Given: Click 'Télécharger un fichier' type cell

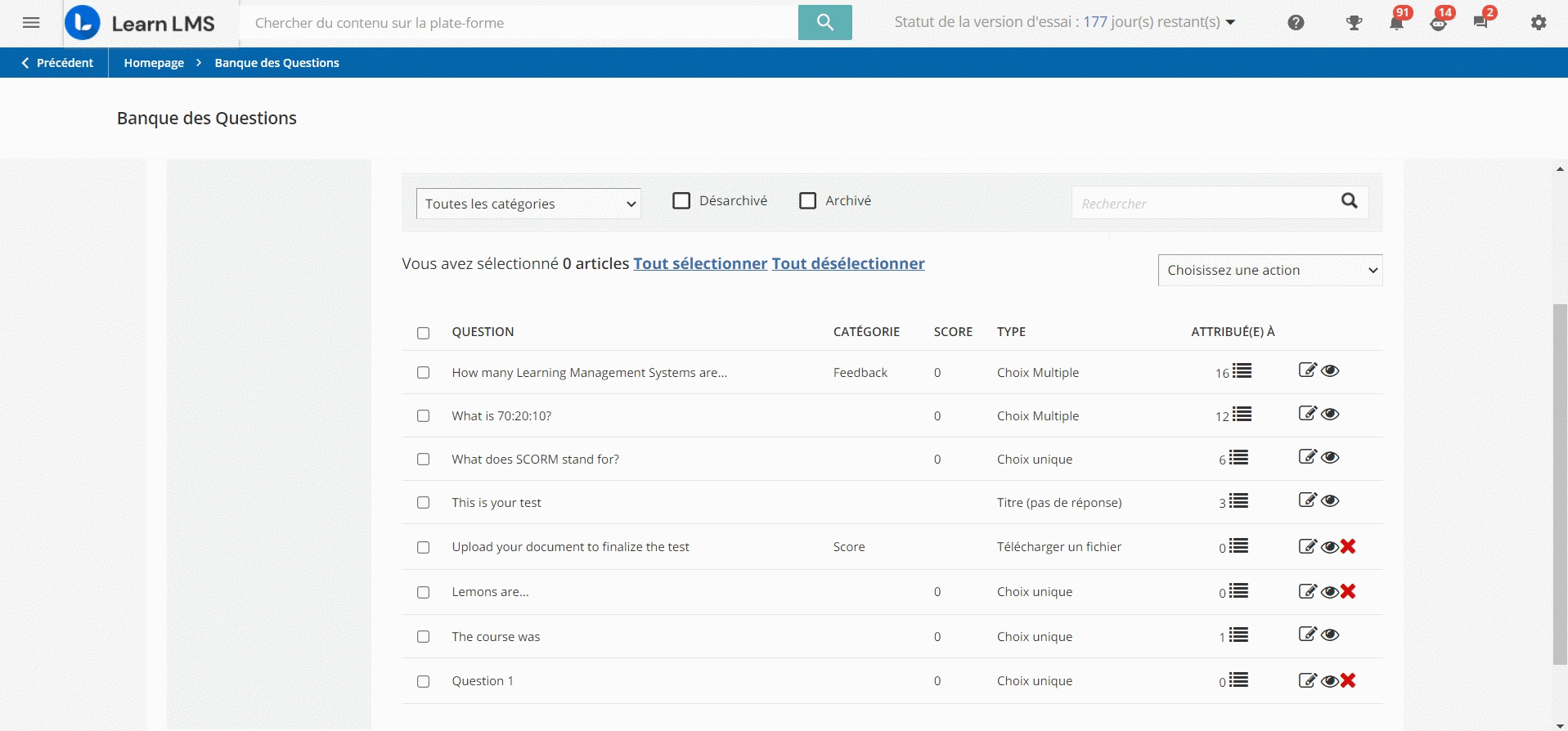Looking at the screenshot, I should coord(1059,546).
